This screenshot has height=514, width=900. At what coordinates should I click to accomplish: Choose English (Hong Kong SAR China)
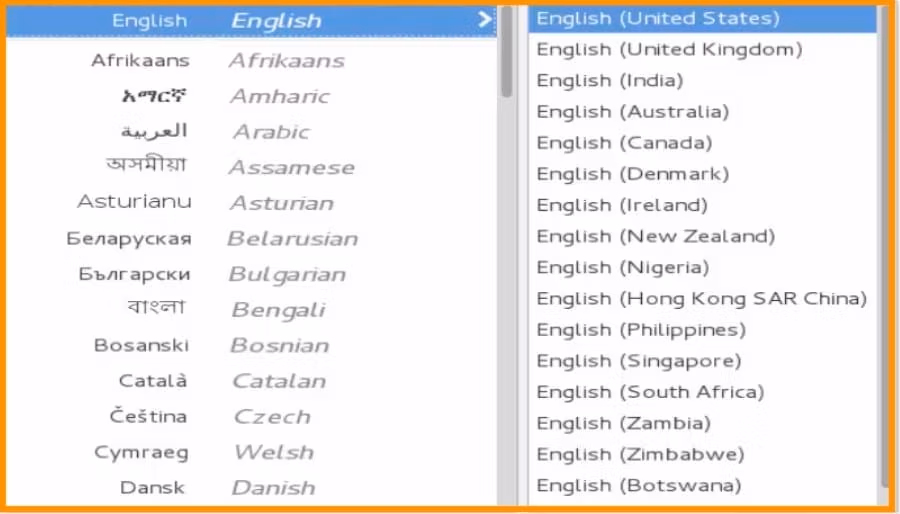[x=701, y=298]
